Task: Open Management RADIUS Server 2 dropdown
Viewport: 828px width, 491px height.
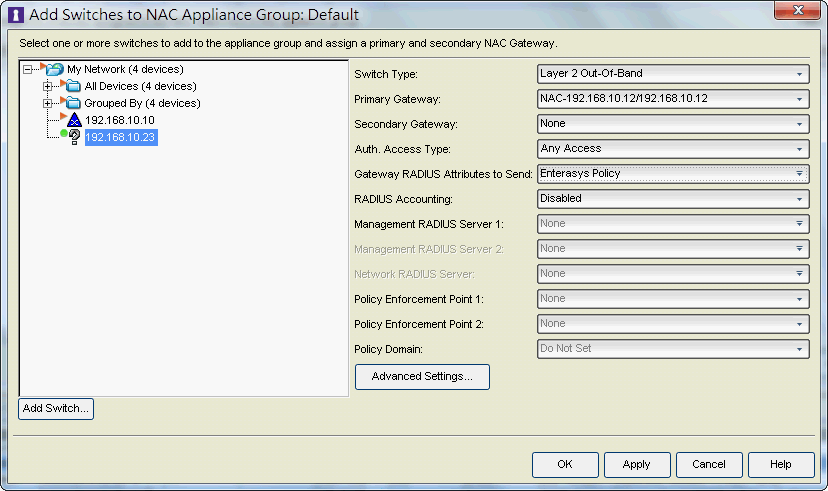Action: tap(673, 249)
